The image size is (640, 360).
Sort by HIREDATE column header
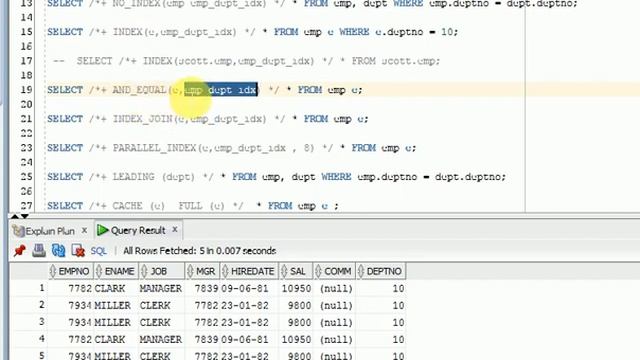(249, 271)
